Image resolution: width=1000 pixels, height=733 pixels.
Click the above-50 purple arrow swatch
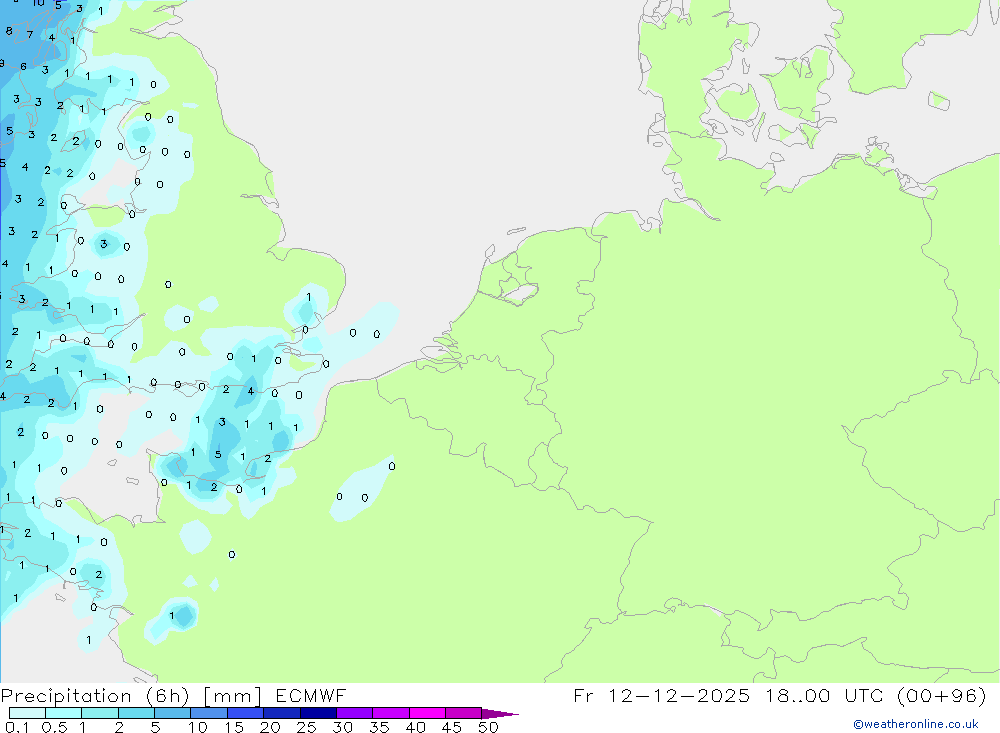[499, 714]
